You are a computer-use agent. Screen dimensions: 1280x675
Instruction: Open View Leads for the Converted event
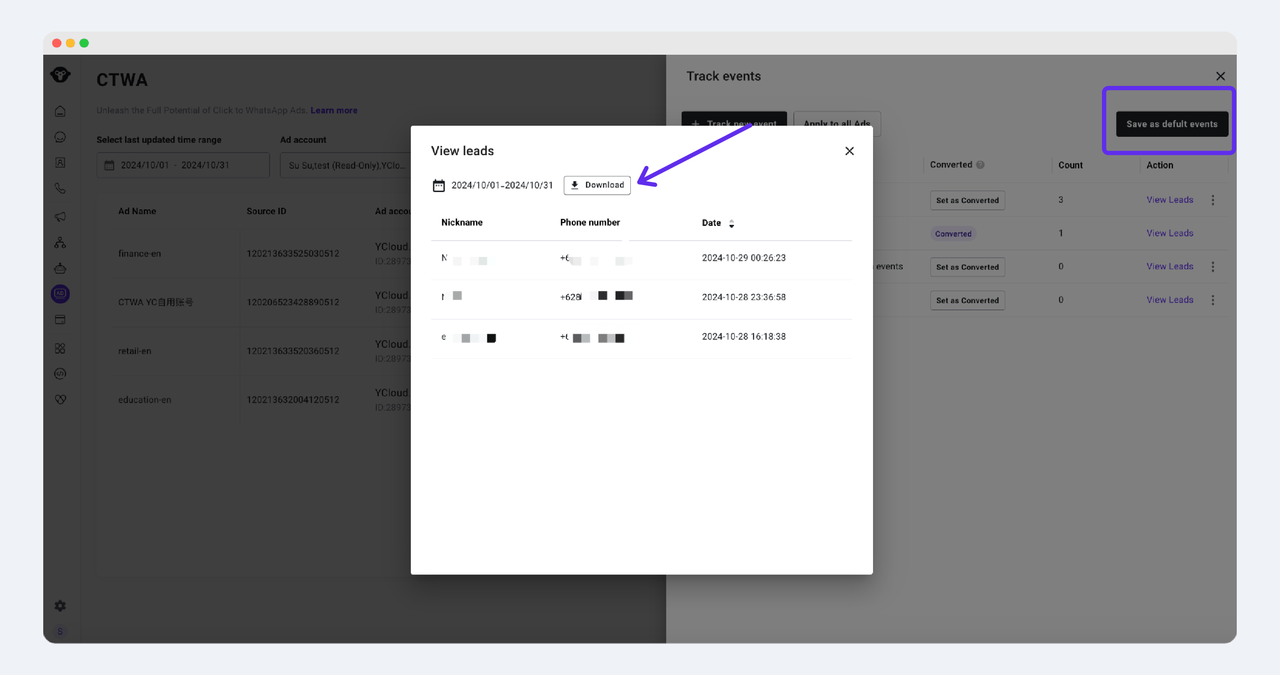(x=1169, y=233)
